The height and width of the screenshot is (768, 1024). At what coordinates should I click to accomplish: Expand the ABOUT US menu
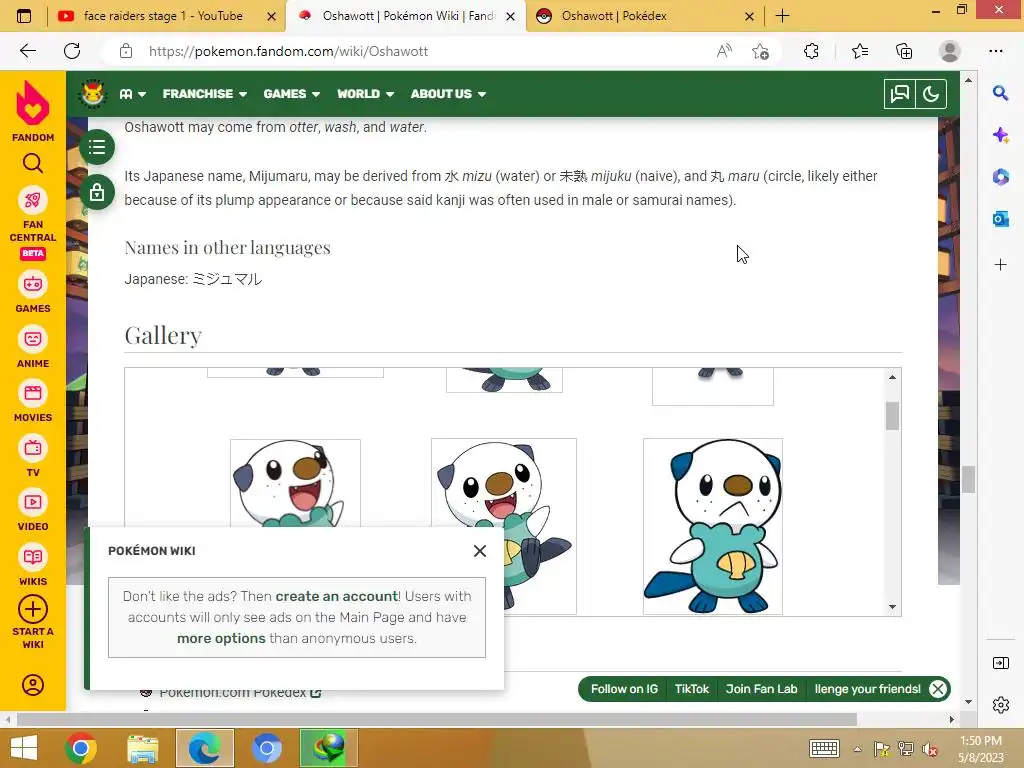(x=448, y=94)
